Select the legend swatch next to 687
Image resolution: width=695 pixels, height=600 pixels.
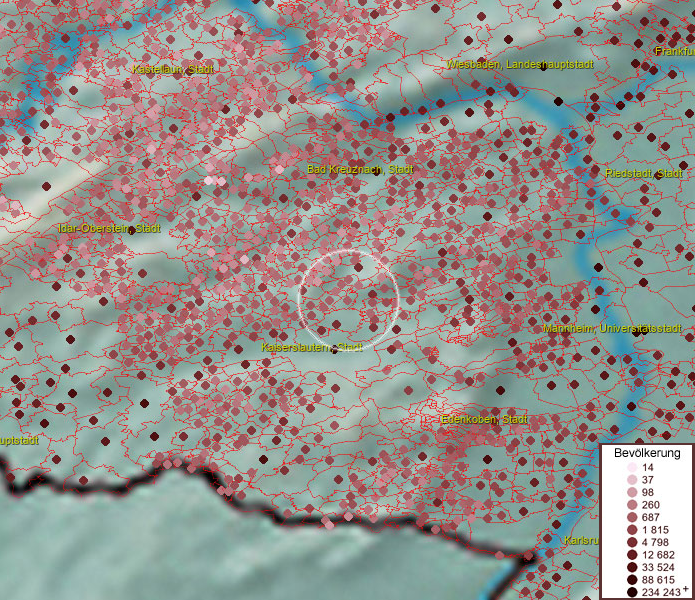[632, 517]
